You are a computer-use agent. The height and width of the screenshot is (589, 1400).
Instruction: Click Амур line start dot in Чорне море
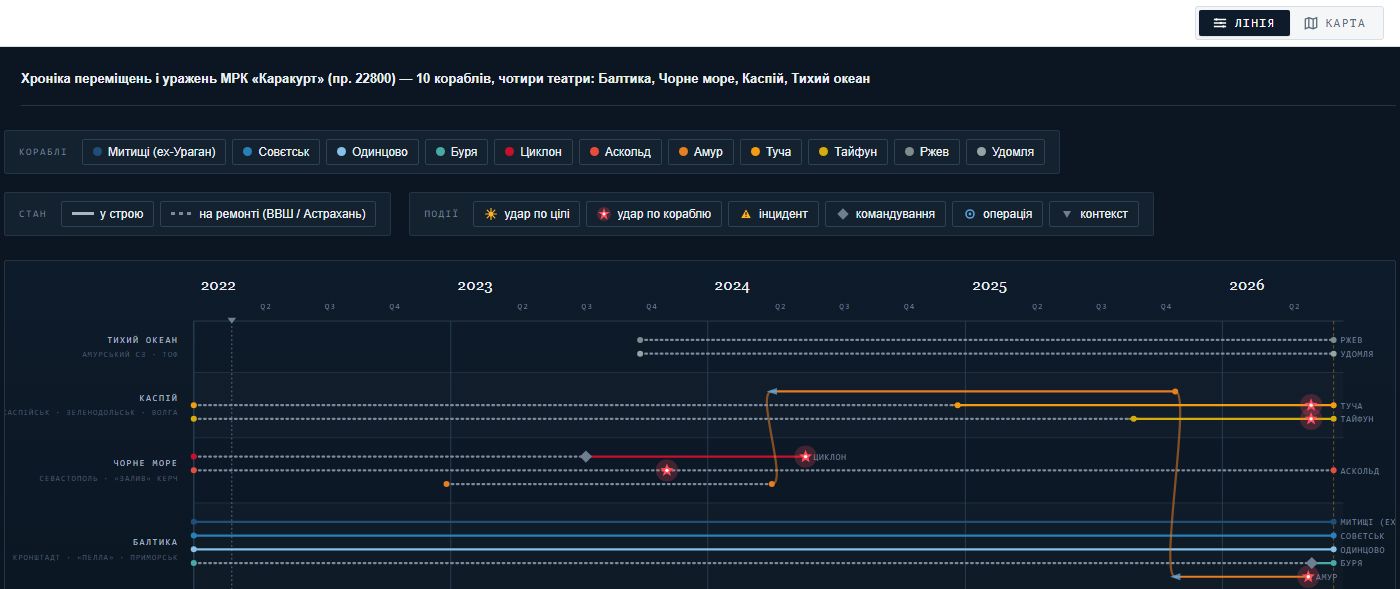coord(446,484)
